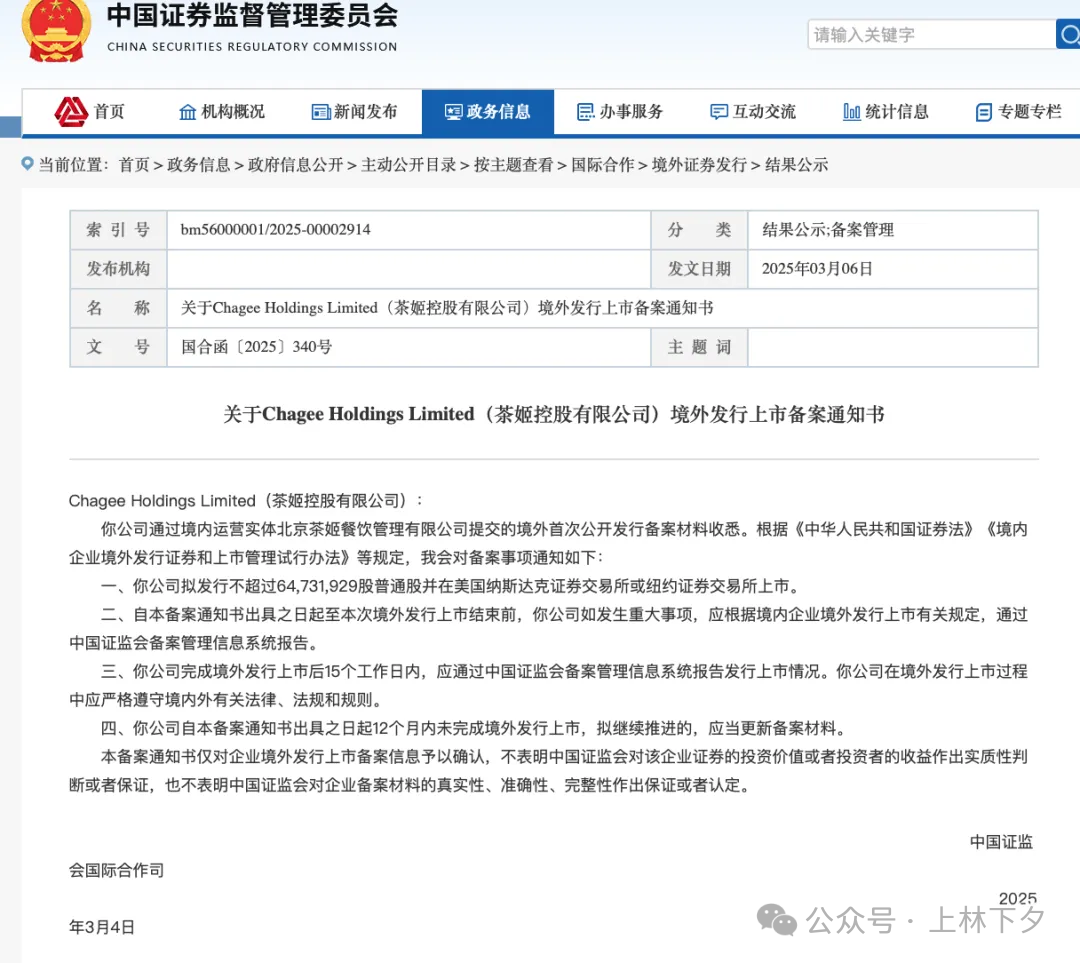Click the red CSRC logo beside 首页

[x=71, y=112]
